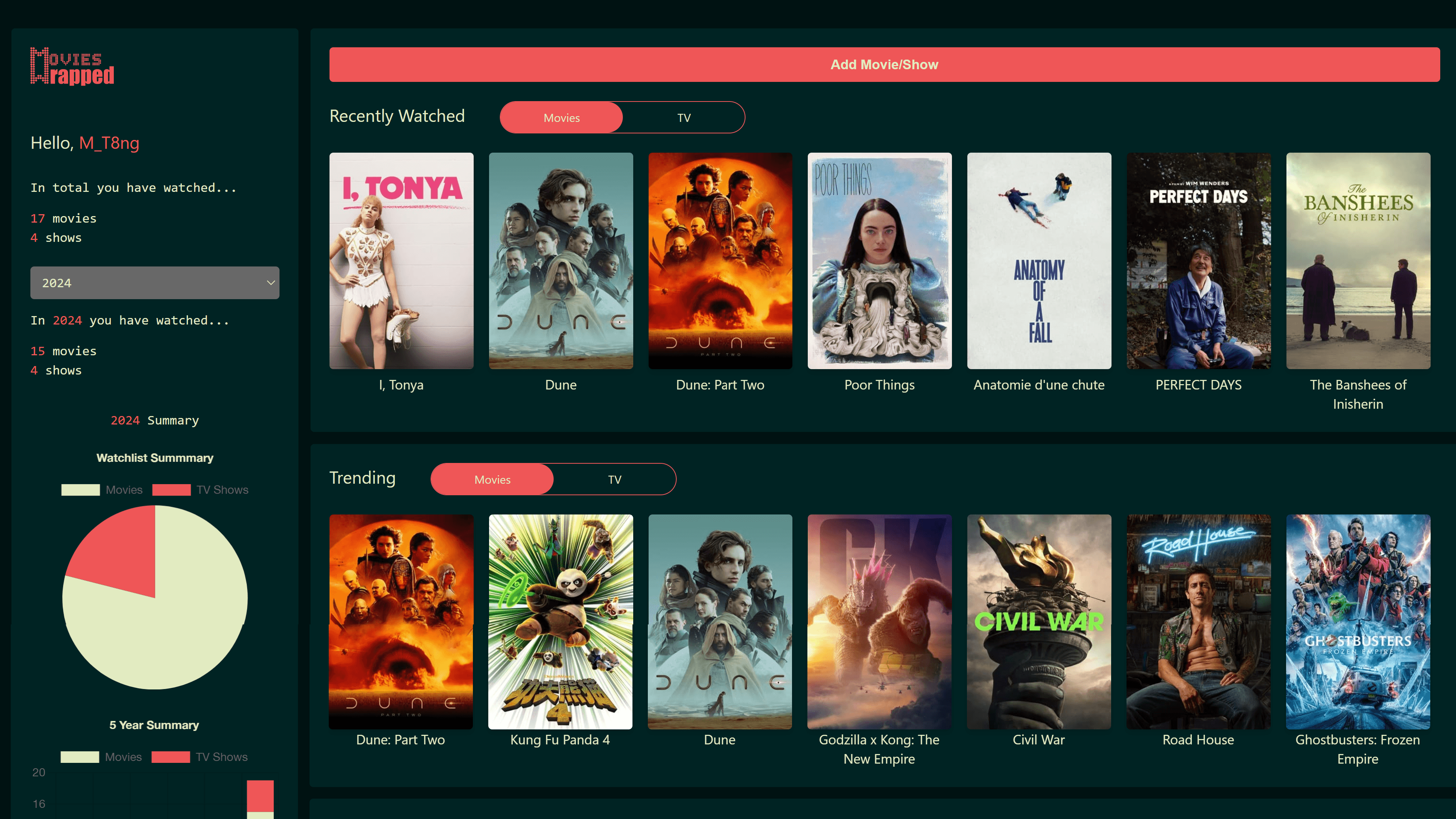Click the Add Movie/Show button

pyautogui.click(x=885, y=65)
